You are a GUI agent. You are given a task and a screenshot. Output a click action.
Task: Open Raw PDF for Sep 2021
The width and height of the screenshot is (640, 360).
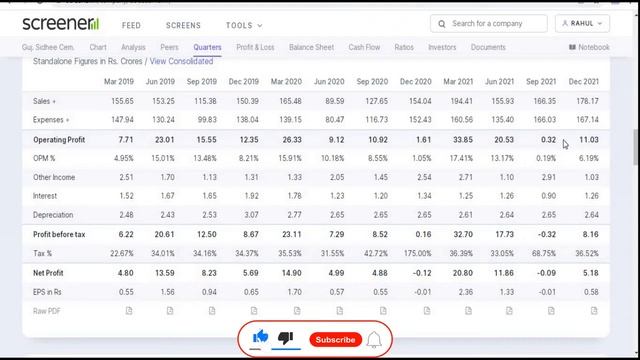[551, 311]
